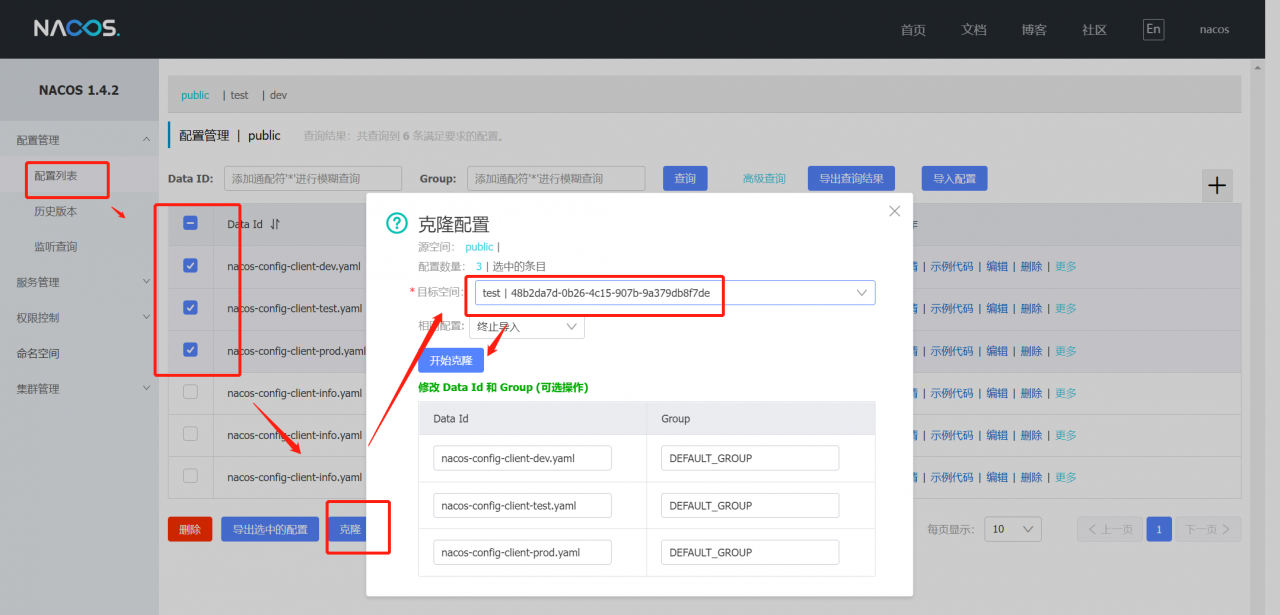Click nacos-config-client-prod.yaml in the config table

tap(297, 350)
